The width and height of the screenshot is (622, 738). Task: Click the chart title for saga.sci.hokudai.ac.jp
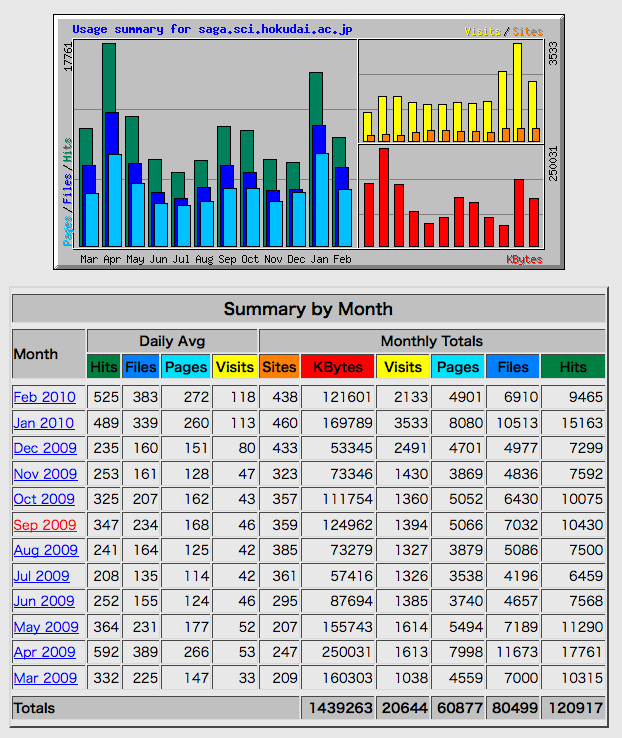tap(212, 29)
